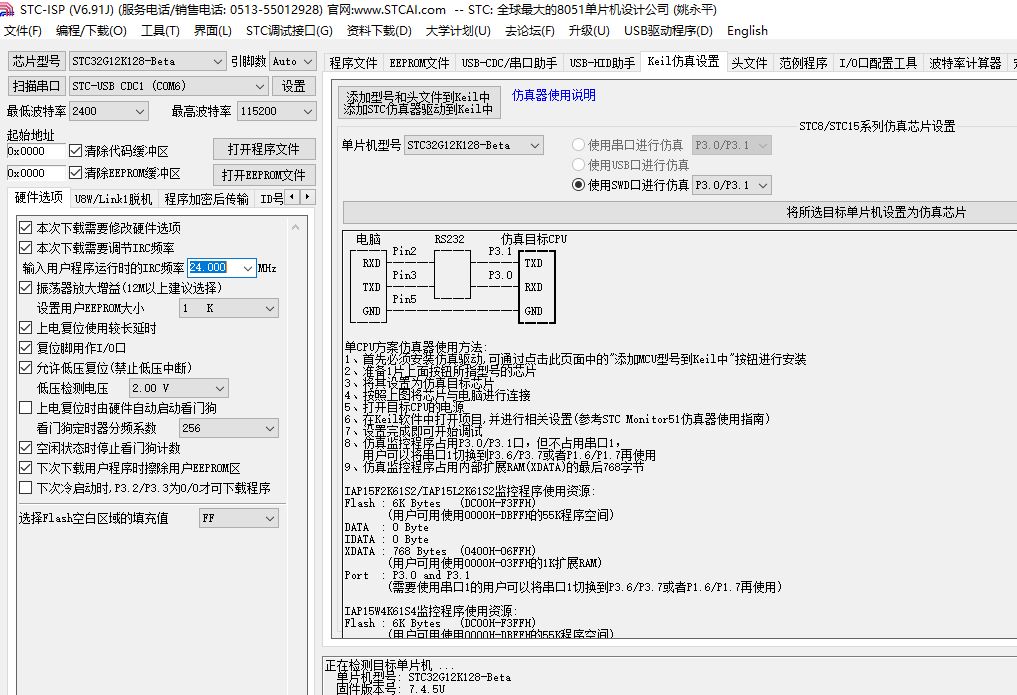Click hardware options scrollbar up arrow

click(296, 227)
